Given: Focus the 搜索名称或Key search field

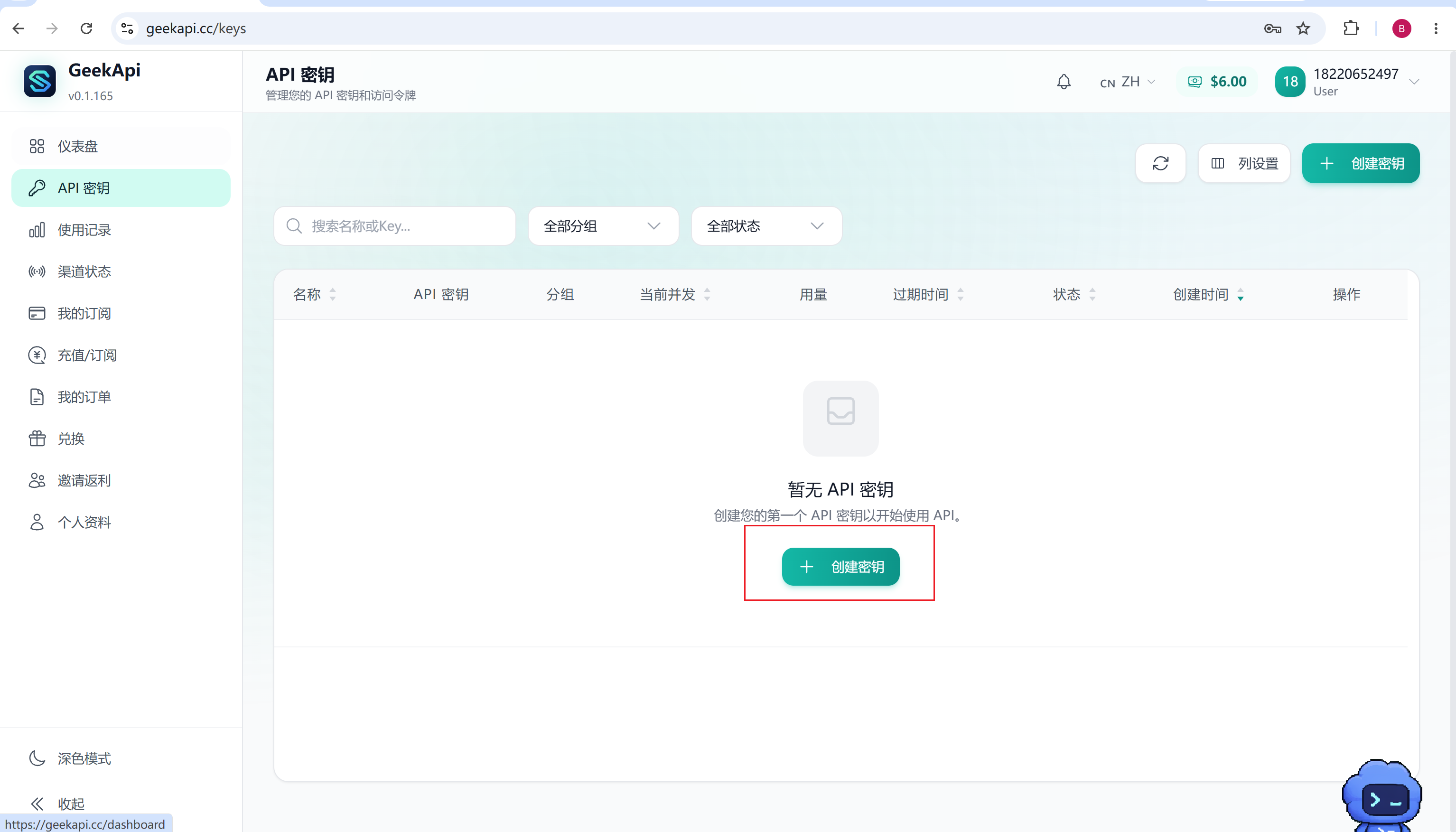Looking at the screenshot, I should [x=395, y=226].
